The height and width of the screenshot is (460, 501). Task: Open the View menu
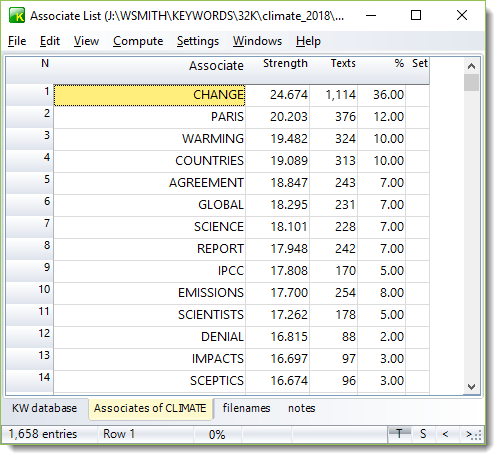86,41
